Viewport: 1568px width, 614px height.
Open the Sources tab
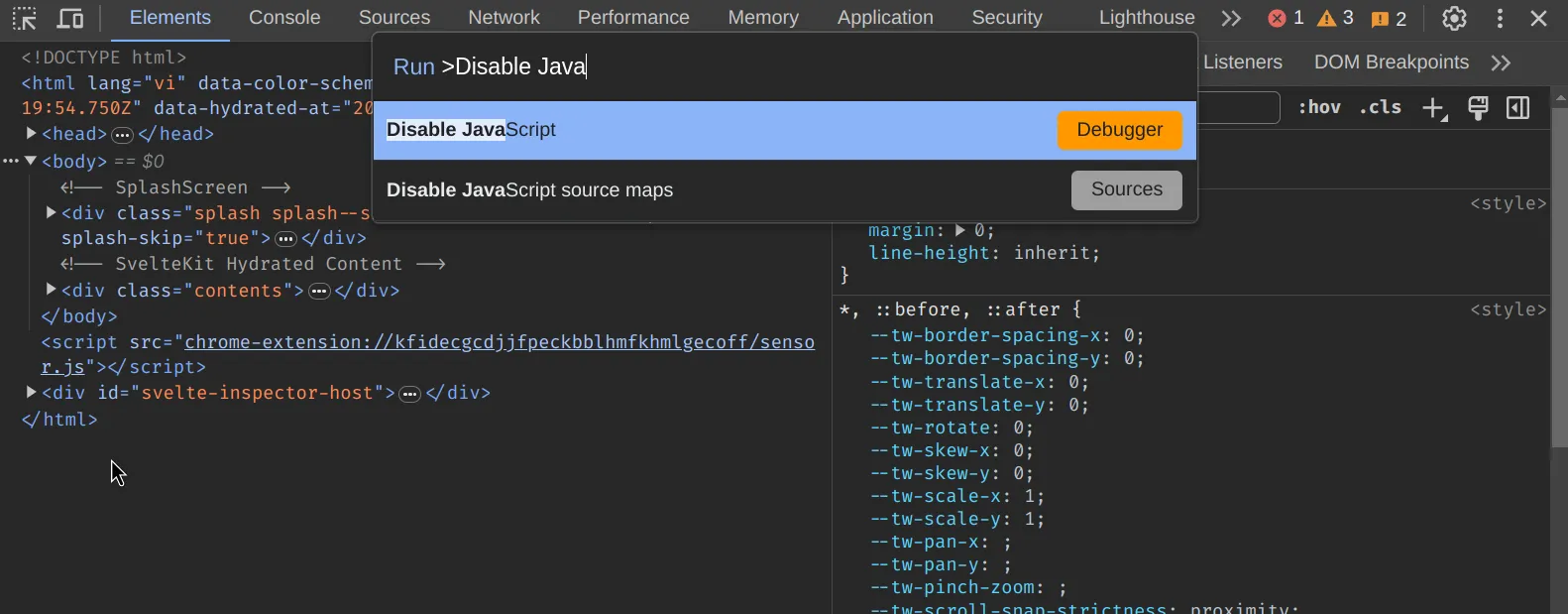coord(394,18)
